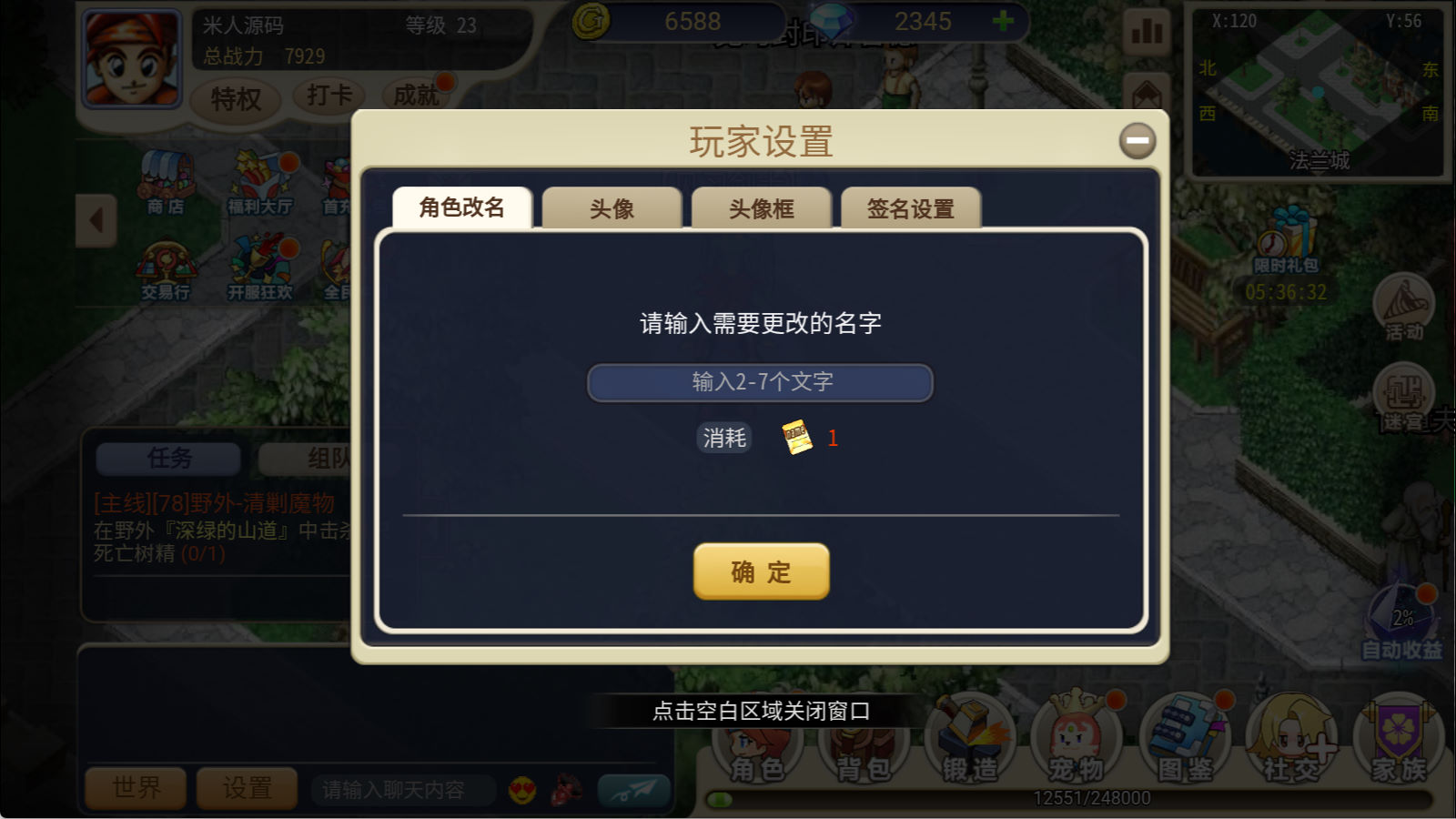Open the 商店 shop icon
Viewport: 1456px width, 819px height.
click(x=166, y=183)
